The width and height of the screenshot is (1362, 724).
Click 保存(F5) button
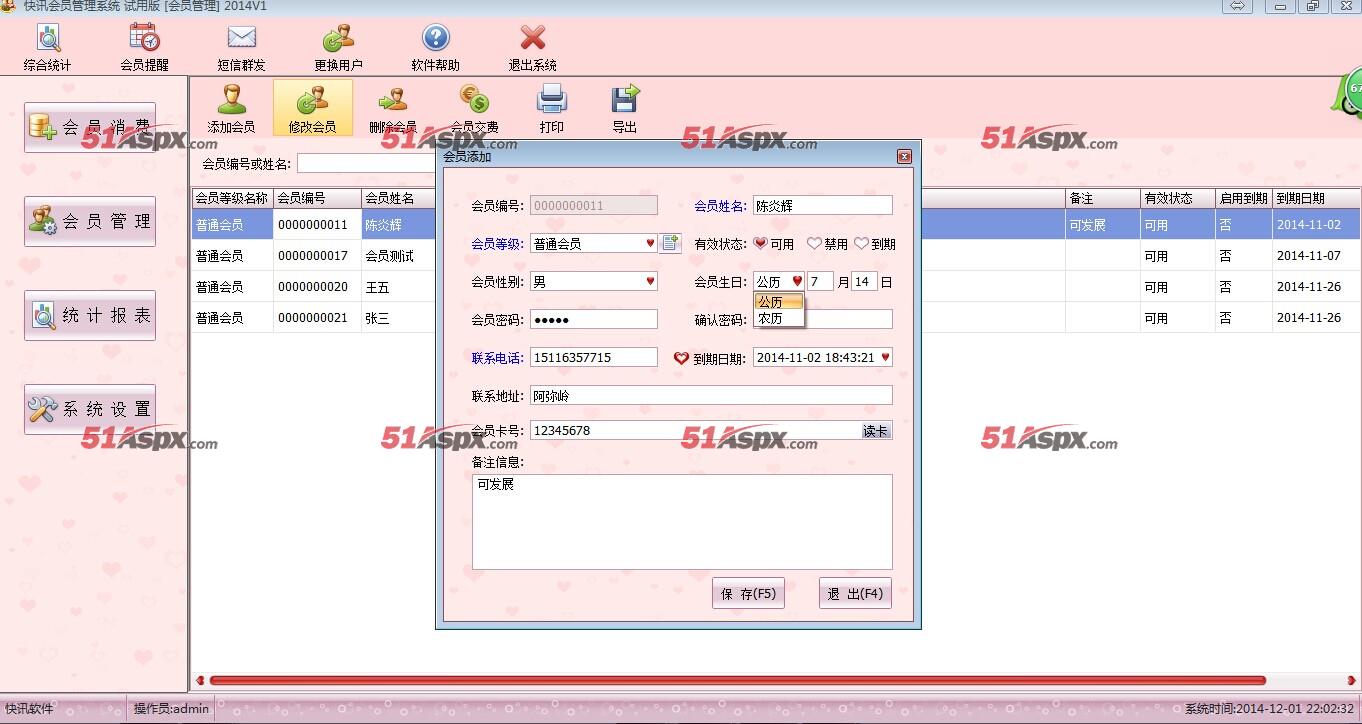click(748, 593)
